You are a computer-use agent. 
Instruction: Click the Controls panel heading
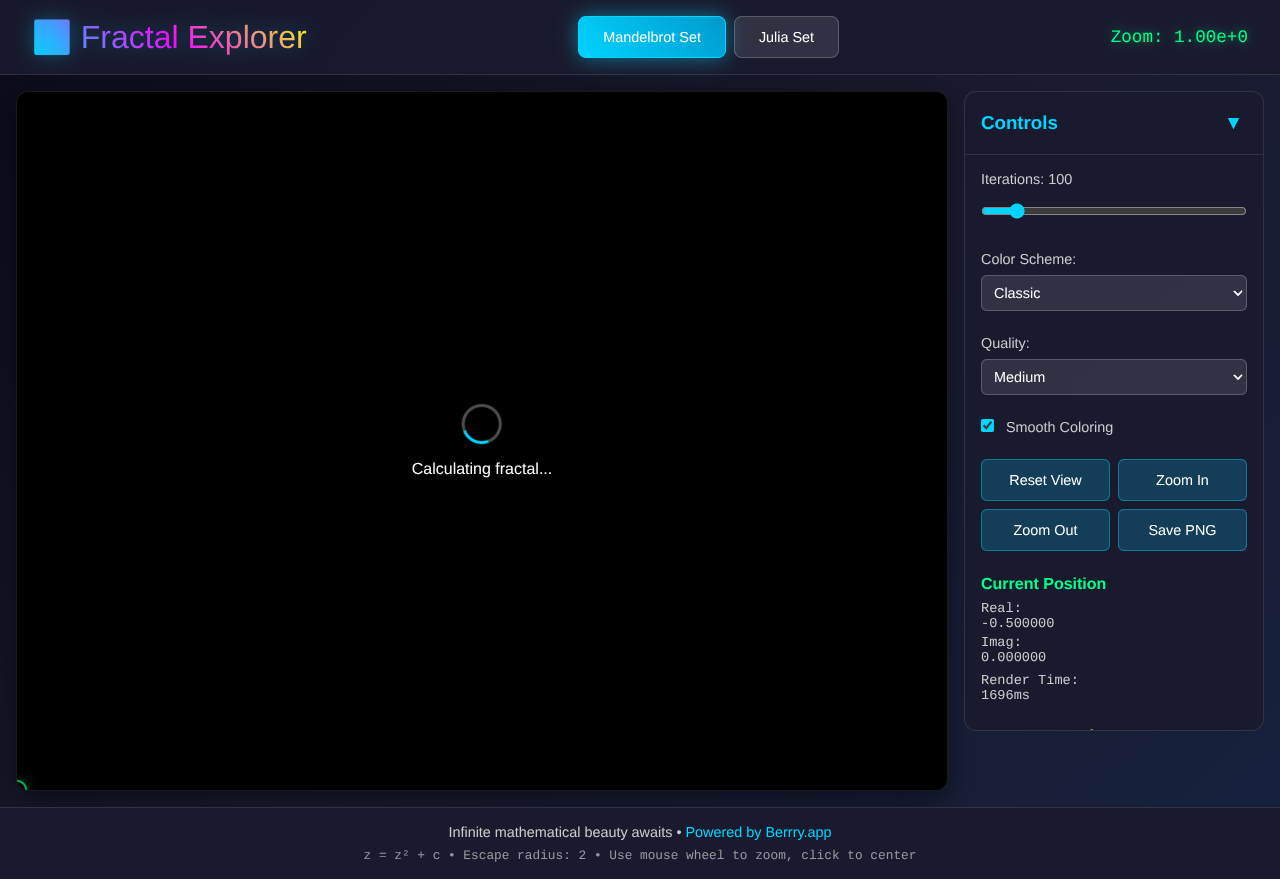1019,123
